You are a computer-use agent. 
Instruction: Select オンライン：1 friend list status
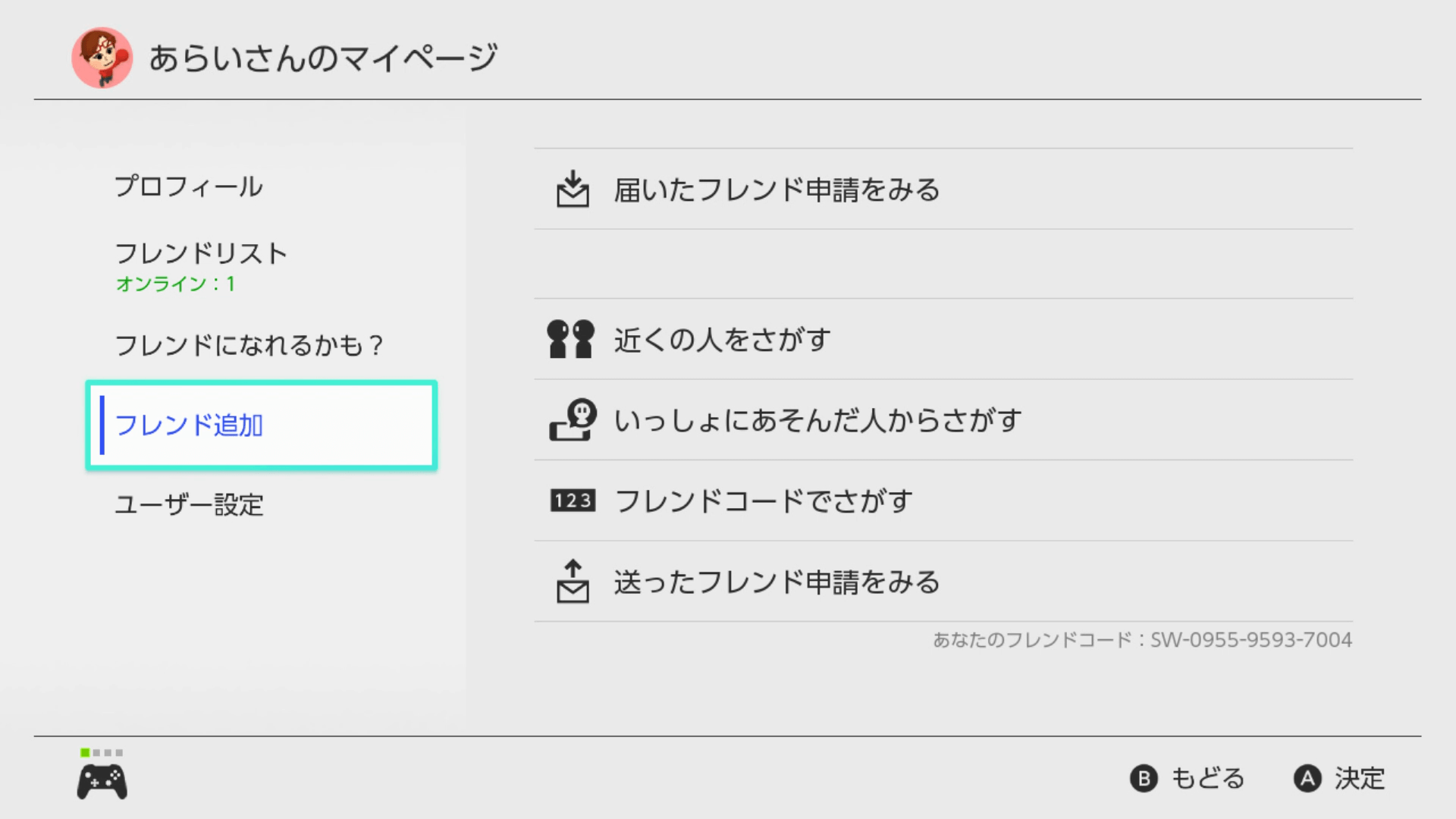tap(174, 284)
